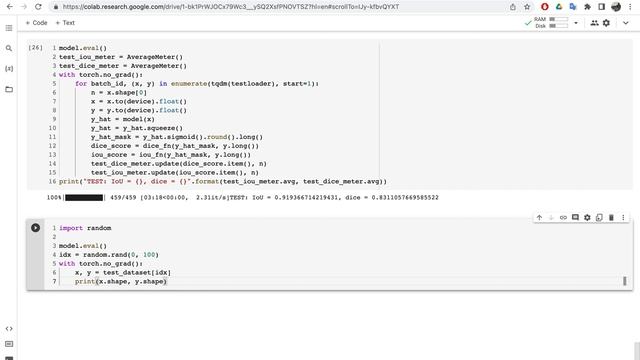
Task: Click the tqdm progress bar output
Action: (x=84, y=198)
